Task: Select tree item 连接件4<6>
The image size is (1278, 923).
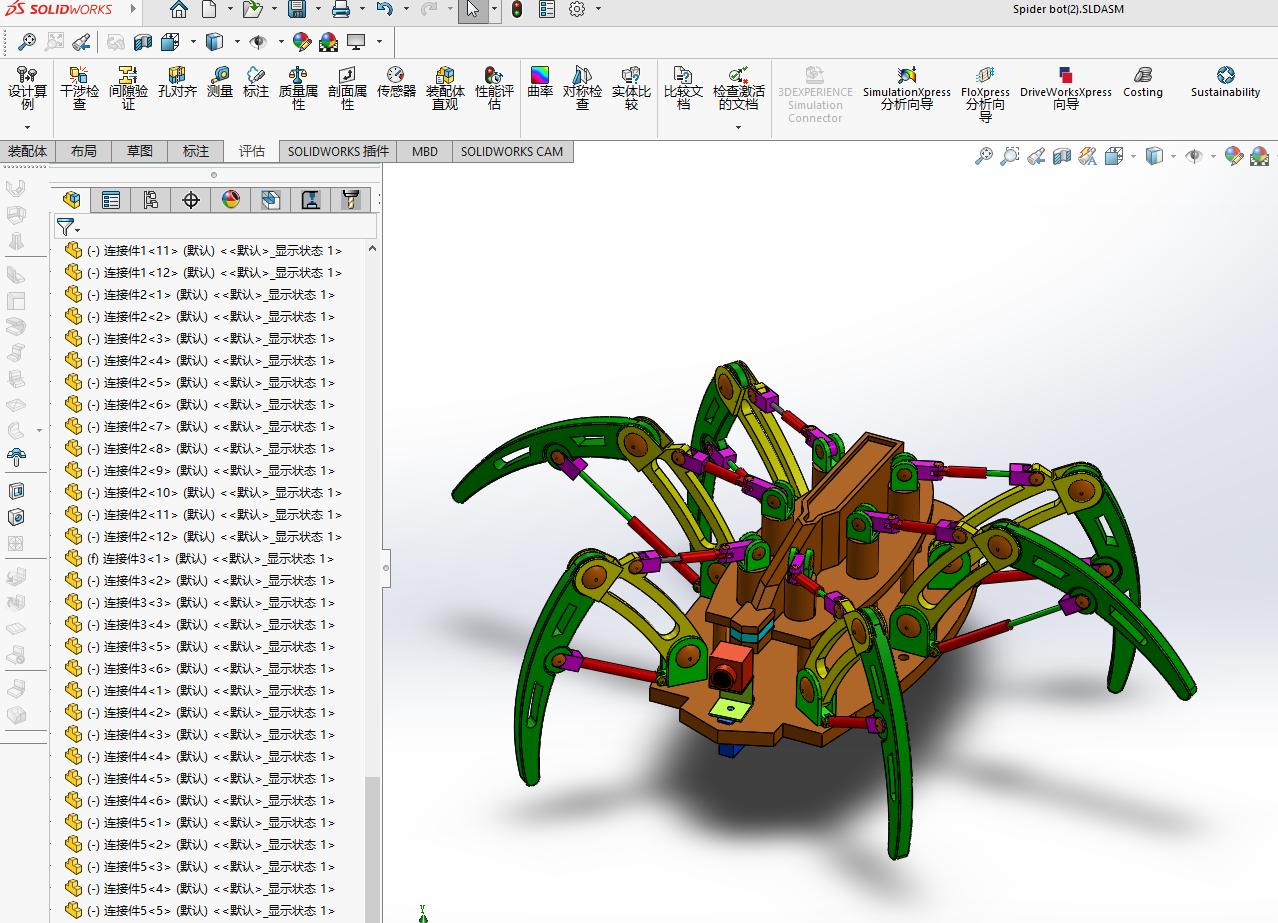Action: point(200,800)
